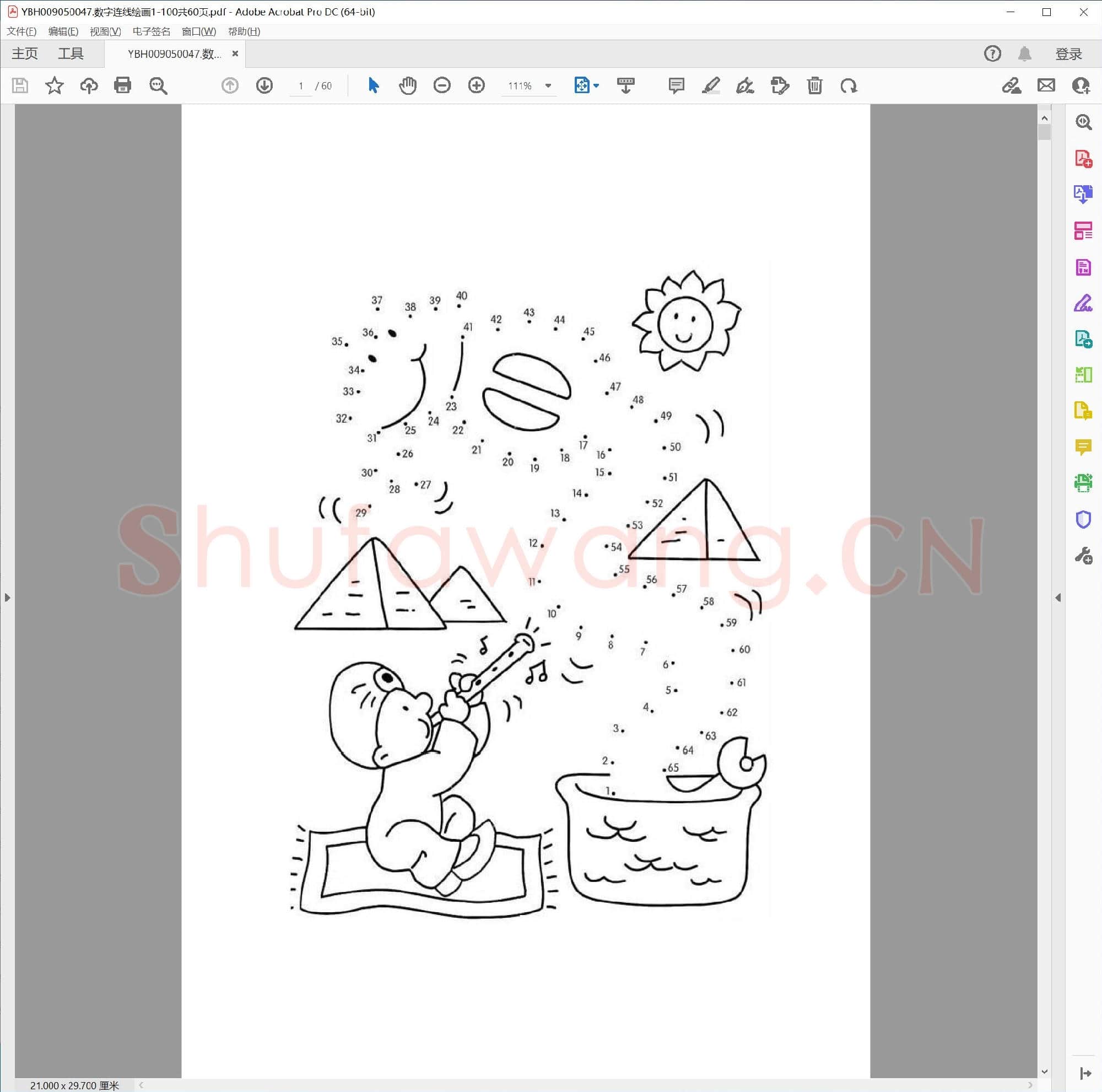Click the Zoom in plus icon

476,85
